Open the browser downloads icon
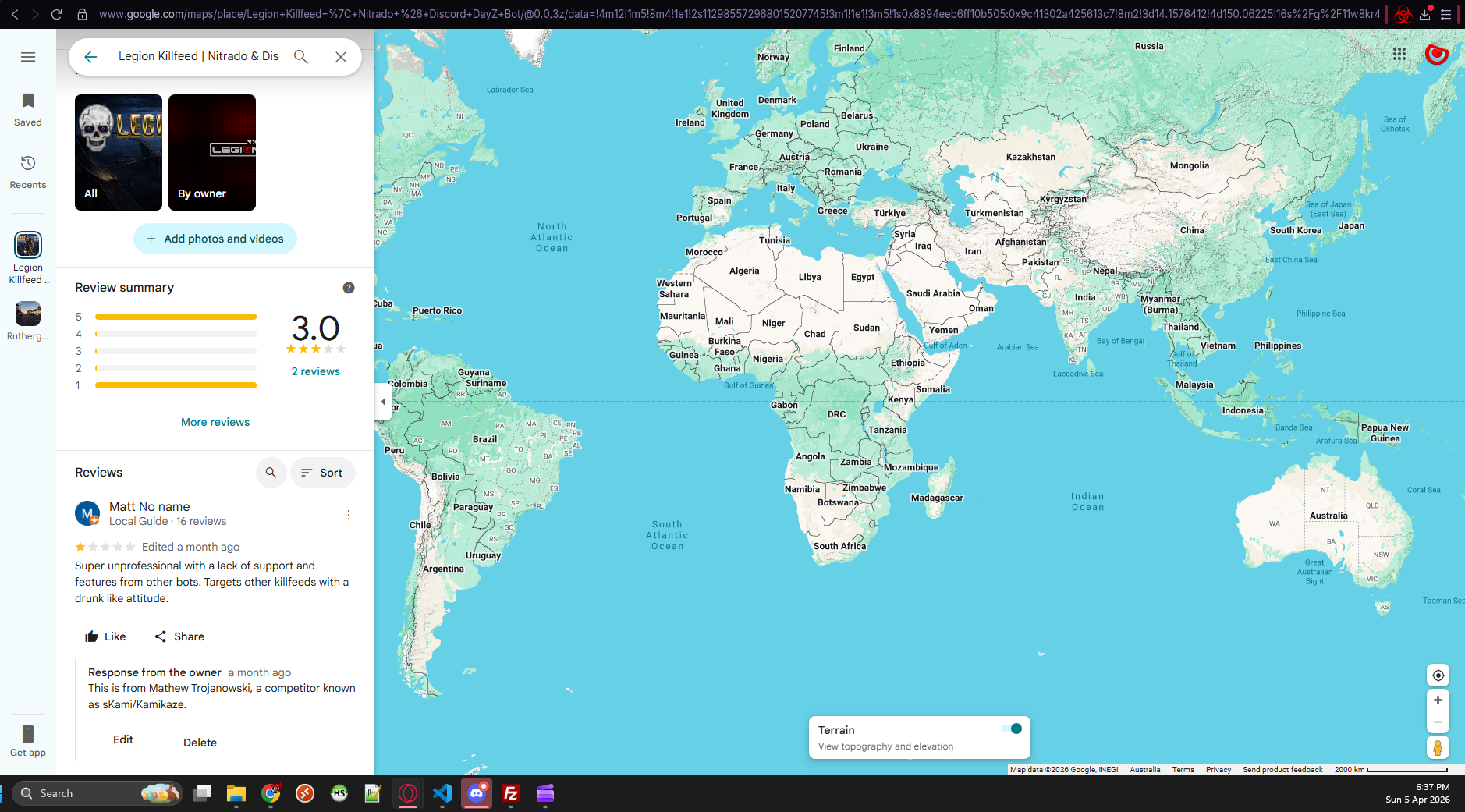This screenshot has height=812, width=1465. pos(1425,14)
